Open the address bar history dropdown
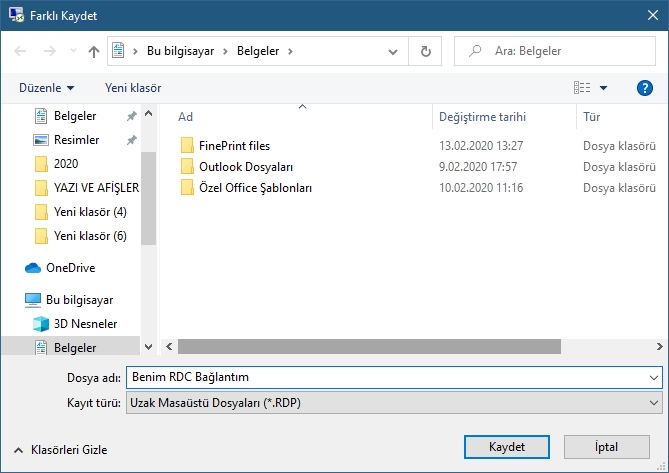The width and height of the screenshot is (669, 473). 393,52
